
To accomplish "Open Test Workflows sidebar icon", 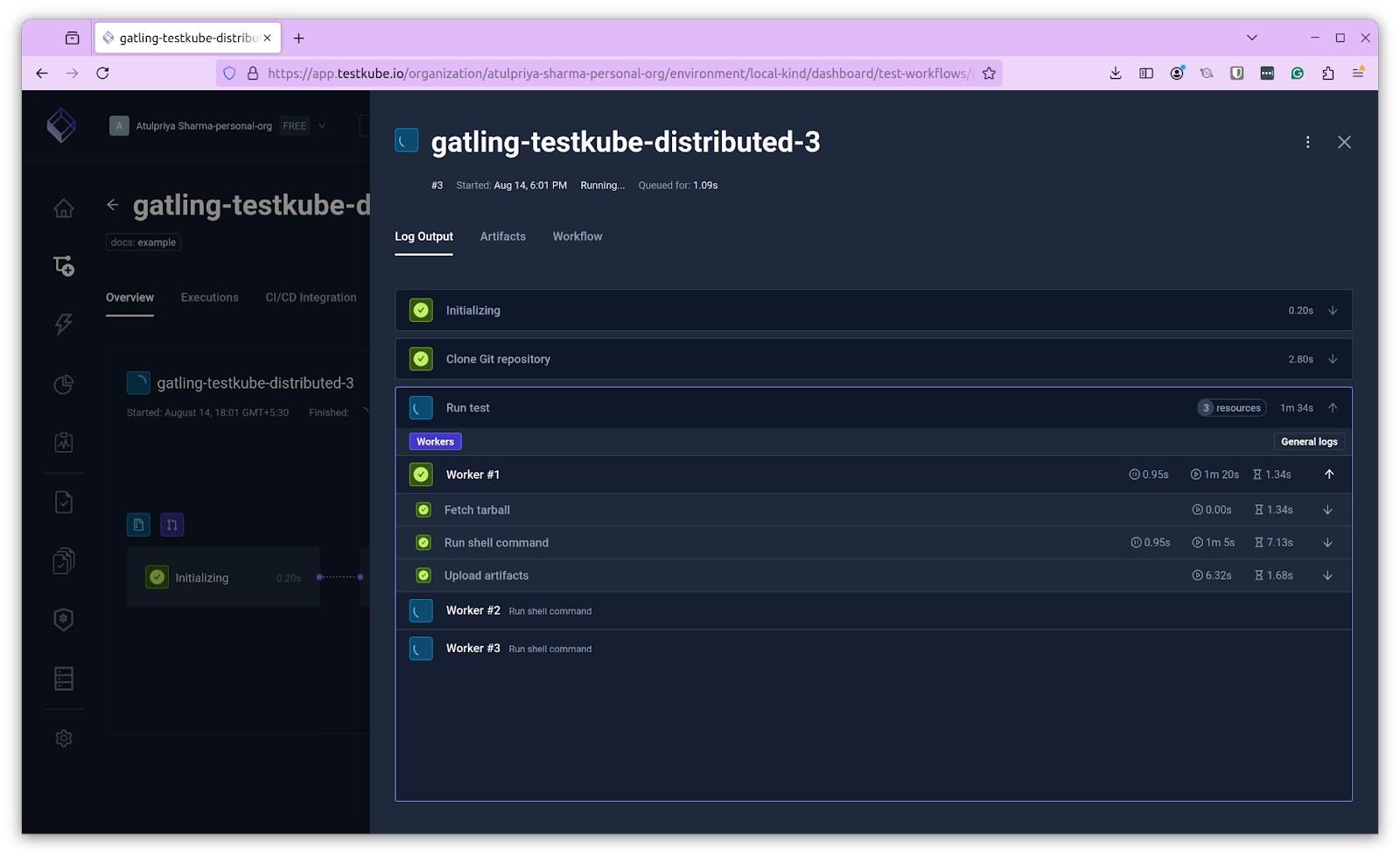I will 64,265.
